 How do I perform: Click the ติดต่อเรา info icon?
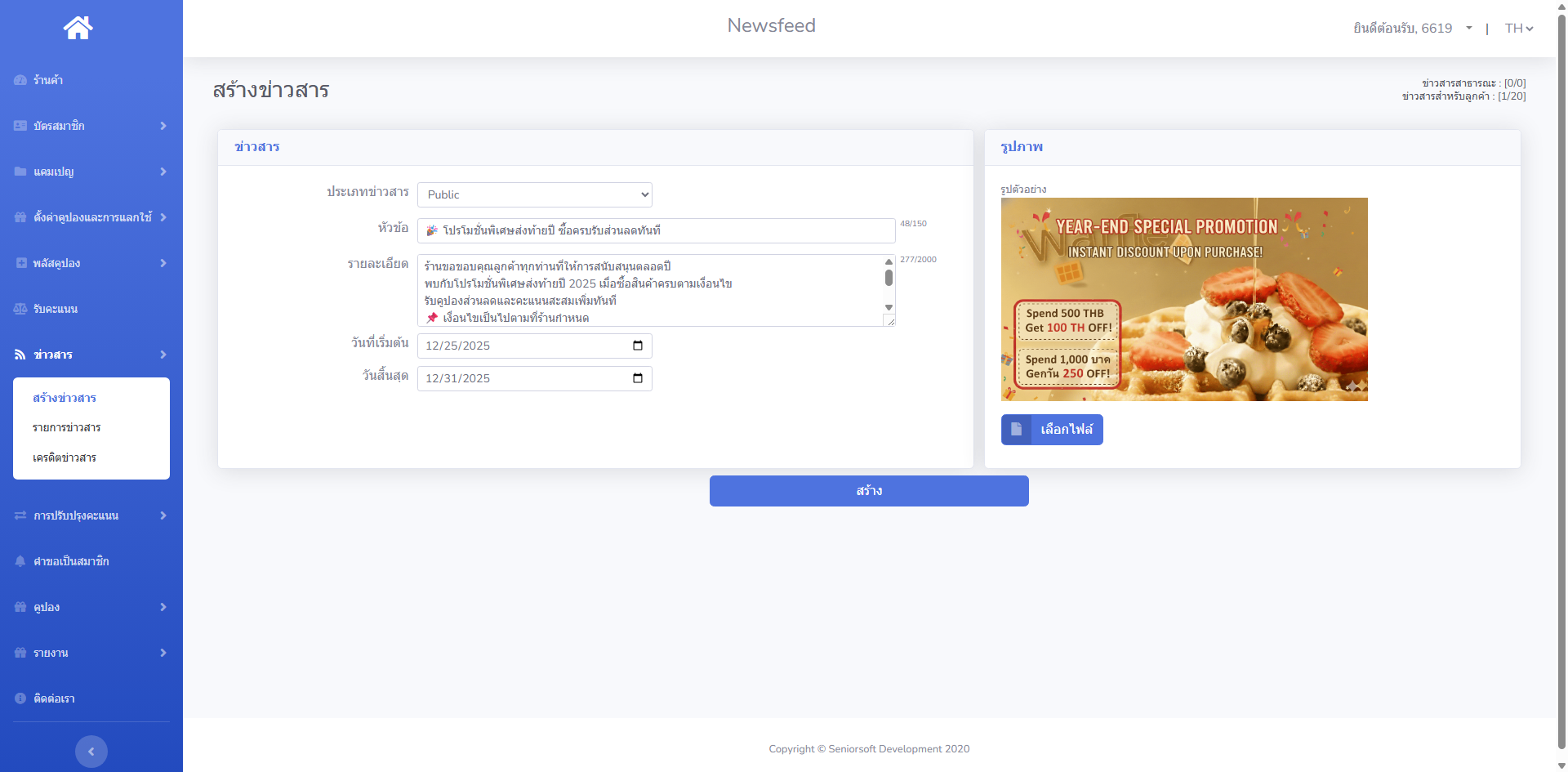click(20, 698)
